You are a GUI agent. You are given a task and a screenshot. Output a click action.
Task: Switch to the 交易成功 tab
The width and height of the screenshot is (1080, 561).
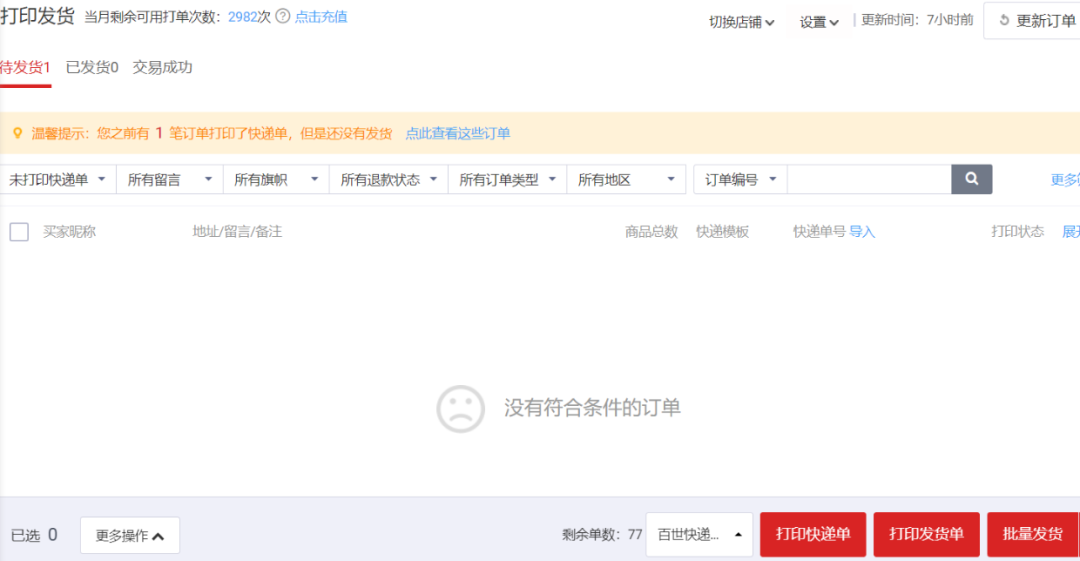tap(163, 68)
